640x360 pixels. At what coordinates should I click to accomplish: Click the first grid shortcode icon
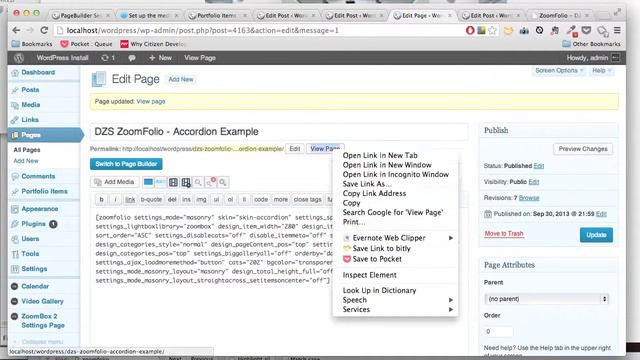[x=173, y=182]
